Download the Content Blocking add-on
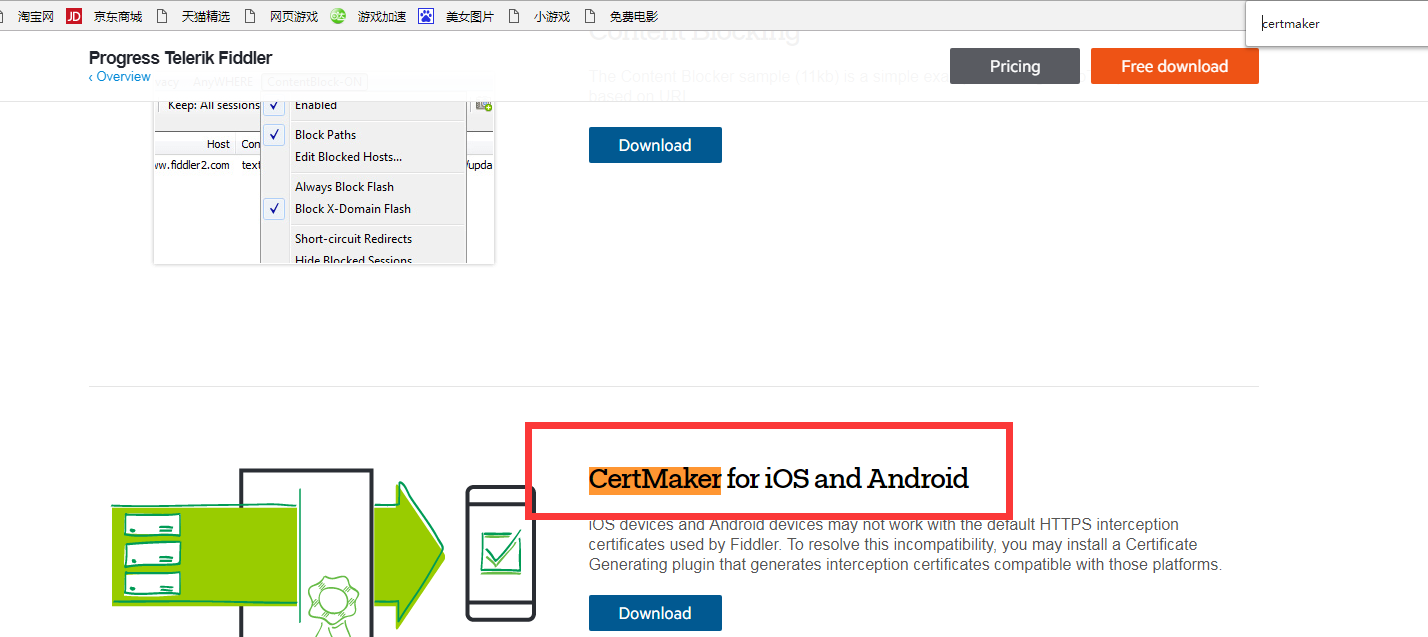The image size is (1428, 637). click(655, 145)
